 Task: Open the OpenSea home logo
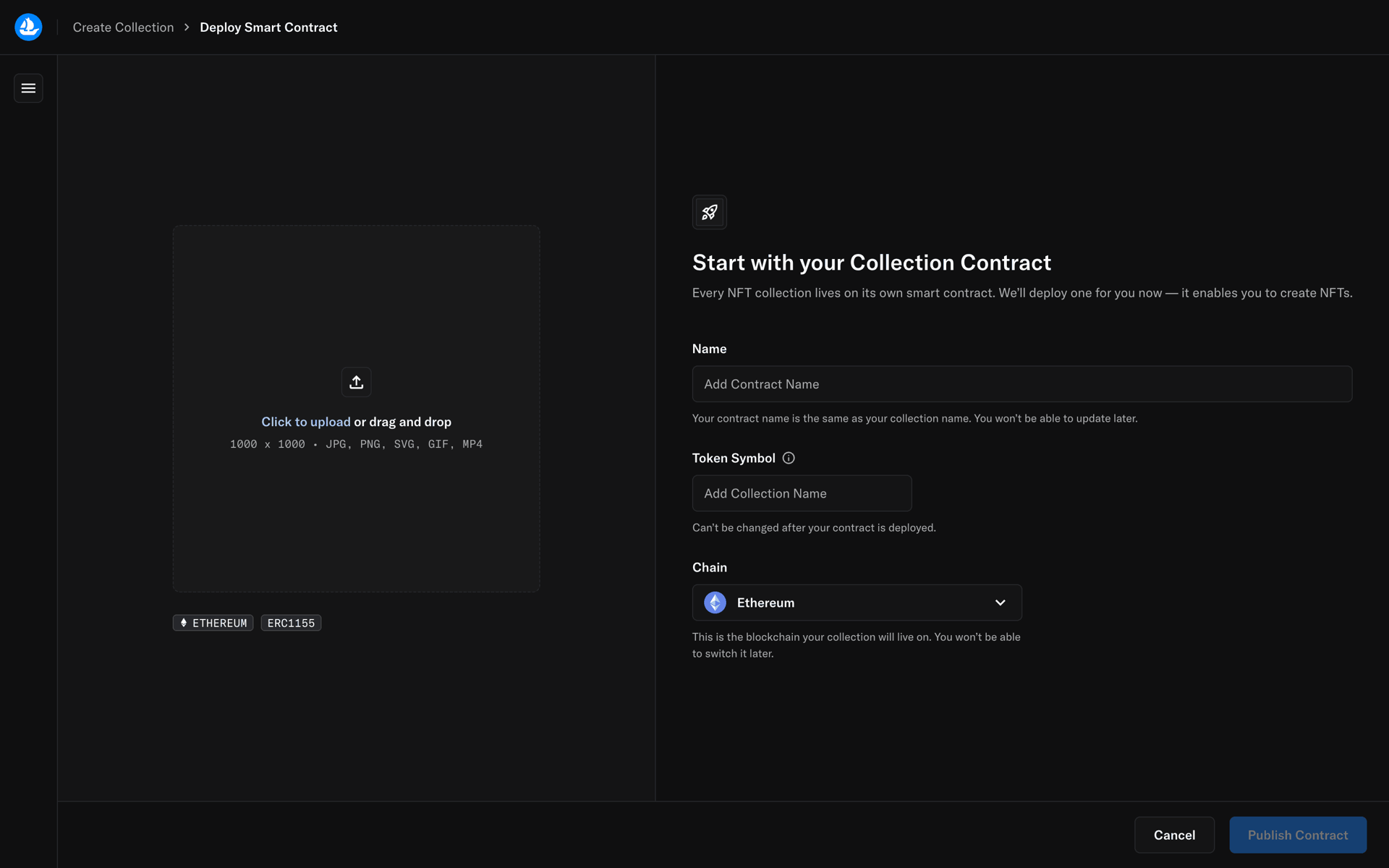[28, 27]
